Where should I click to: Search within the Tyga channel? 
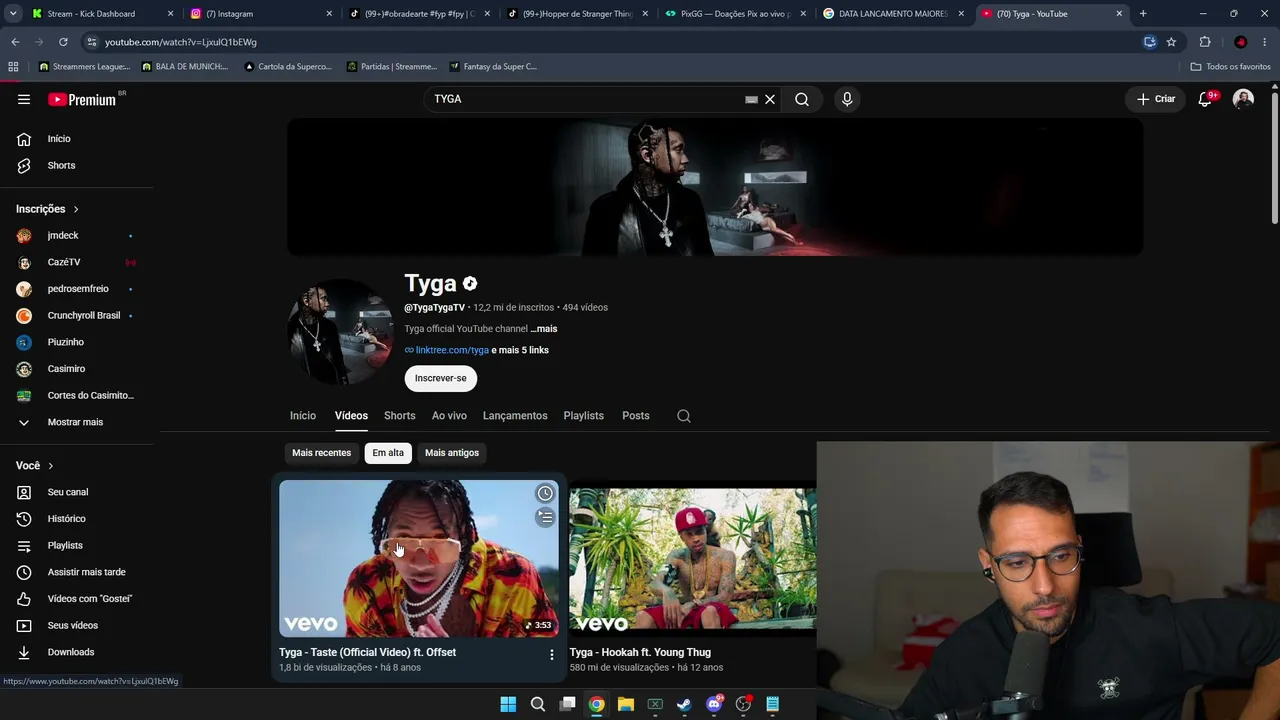pos(684,416)
